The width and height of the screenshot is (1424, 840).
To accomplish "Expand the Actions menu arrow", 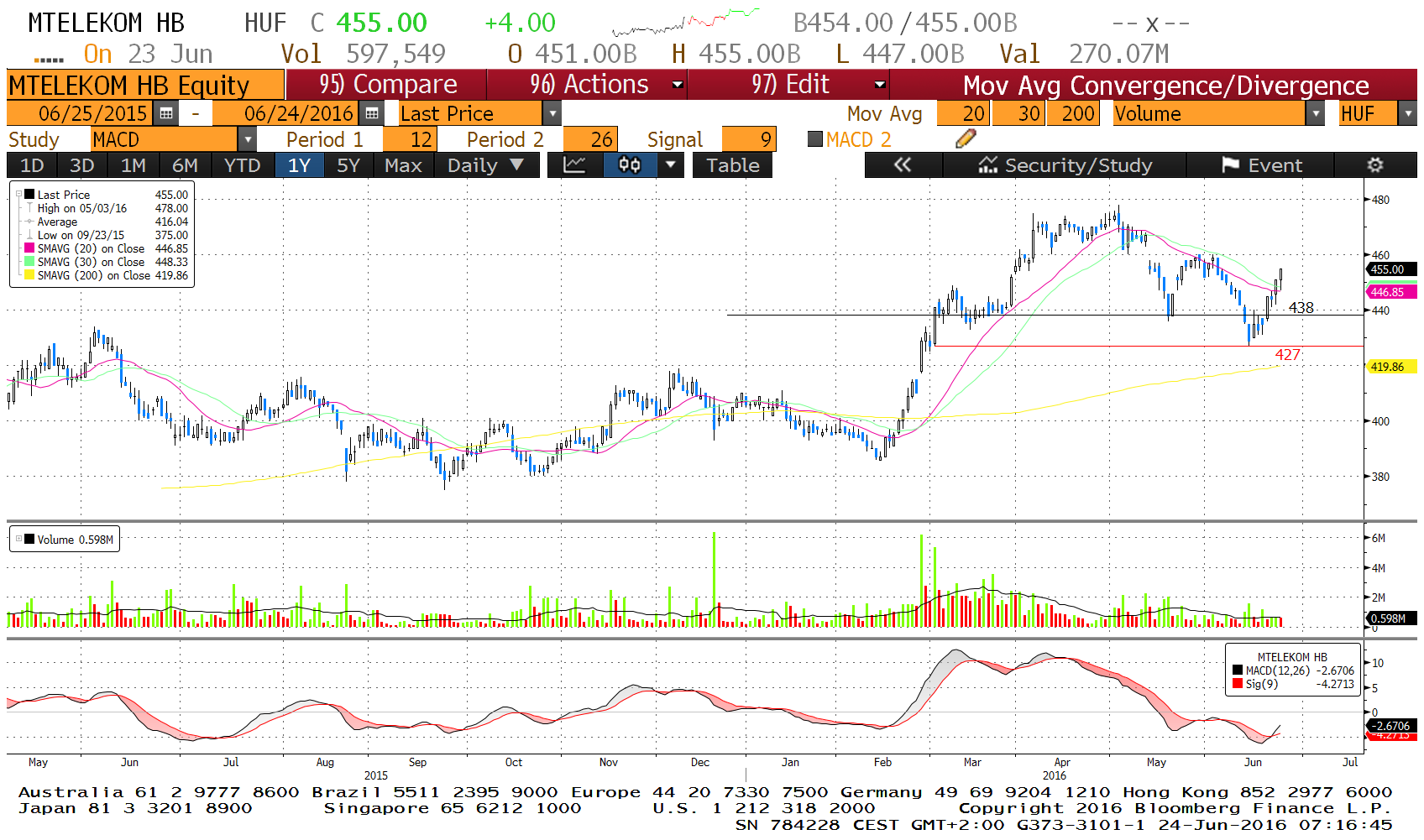I will tap(678, 85).
